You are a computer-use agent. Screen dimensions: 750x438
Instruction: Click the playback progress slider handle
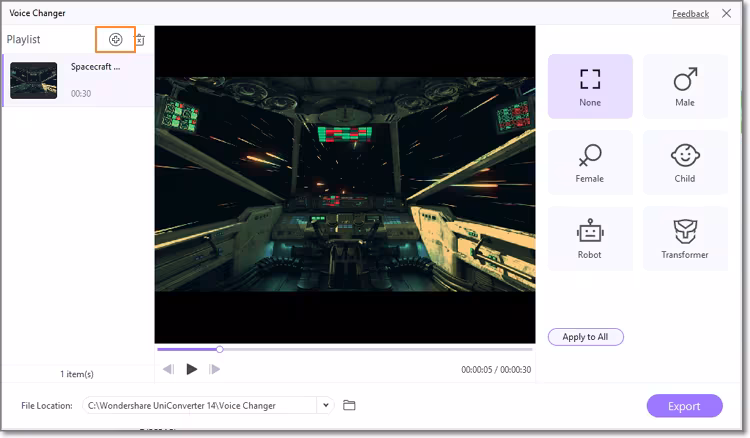220,350
